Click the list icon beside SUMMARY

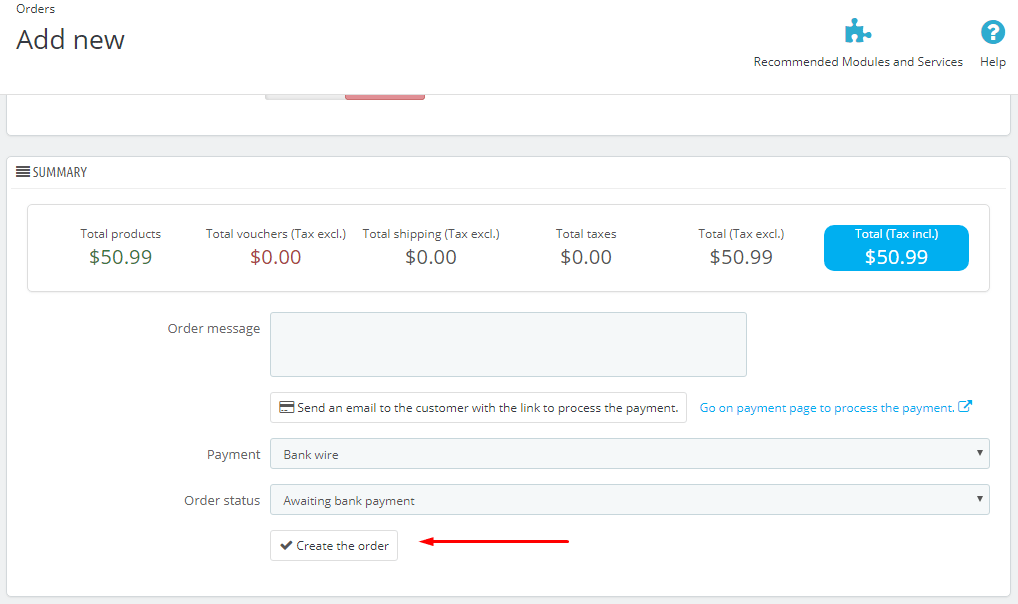tap(22, 172)
